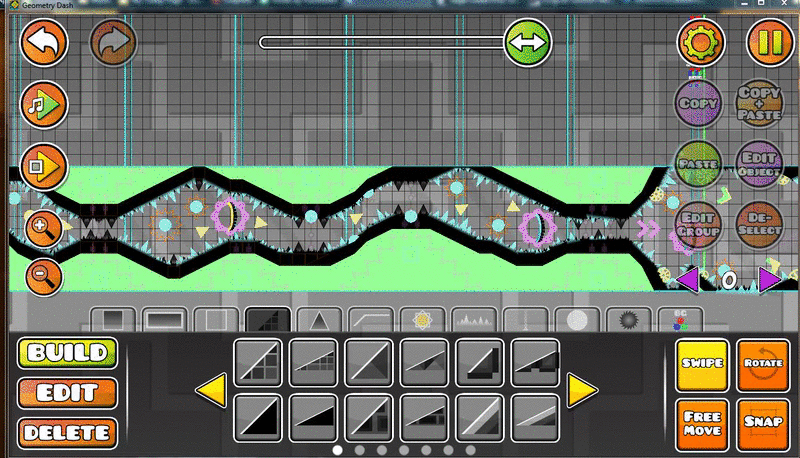Switch to Delete mode
The image size is (800, 458).
click(x=67, y=433)
